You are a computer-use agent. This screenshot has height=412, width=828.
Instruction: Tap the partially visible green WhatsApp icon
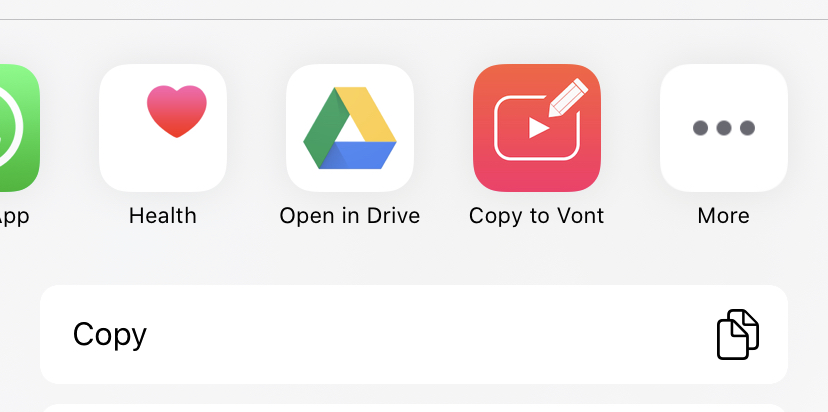[x=16, y=128]
